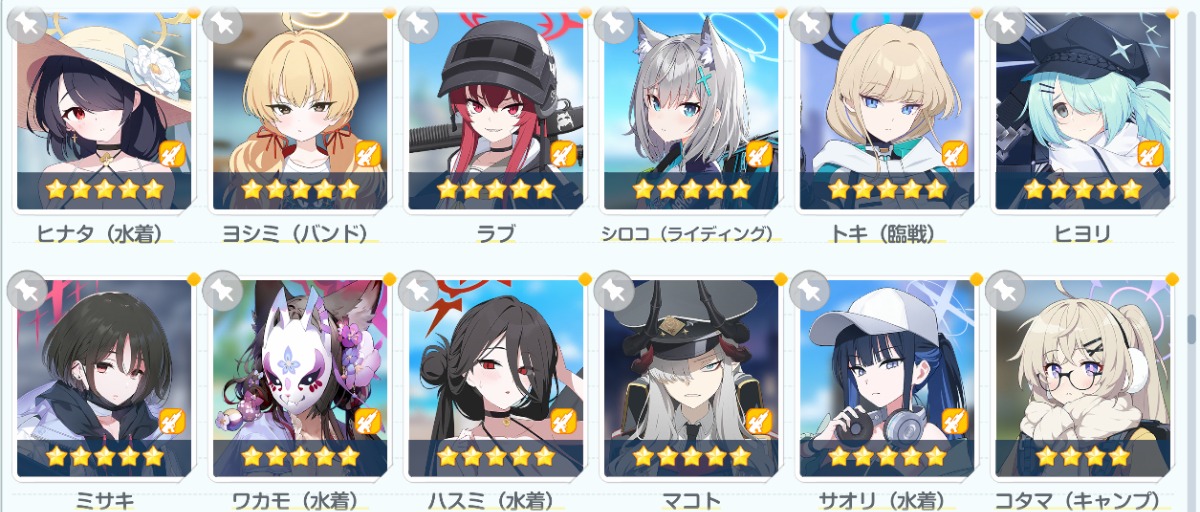The height and width of the screenshot is (512, 1200).
Task: Toggle the pin icon on ヨシミ（バンド）card
Action: pos(222,23)
